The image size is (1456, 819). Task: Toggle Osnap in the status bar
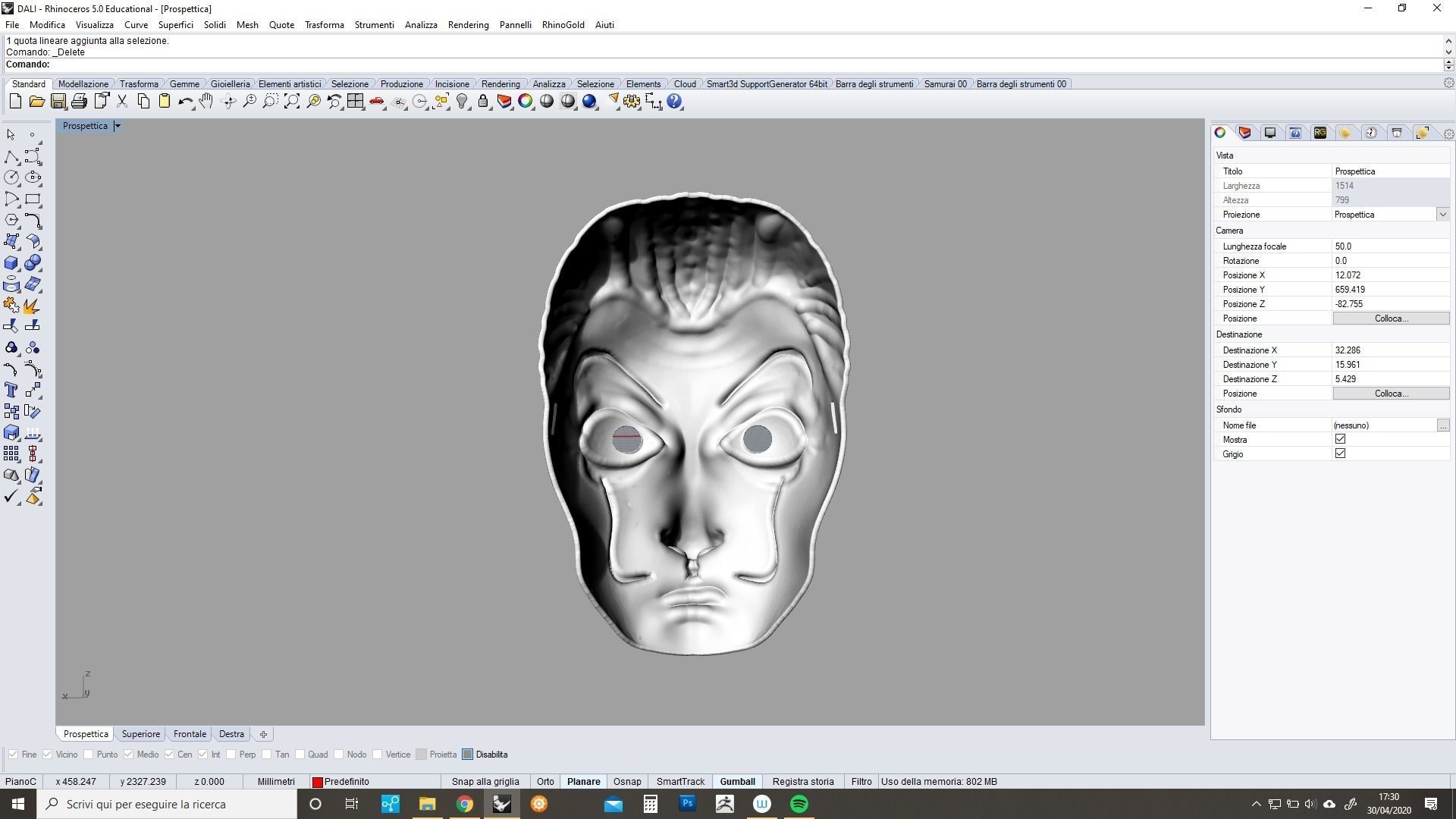[627, 781]
